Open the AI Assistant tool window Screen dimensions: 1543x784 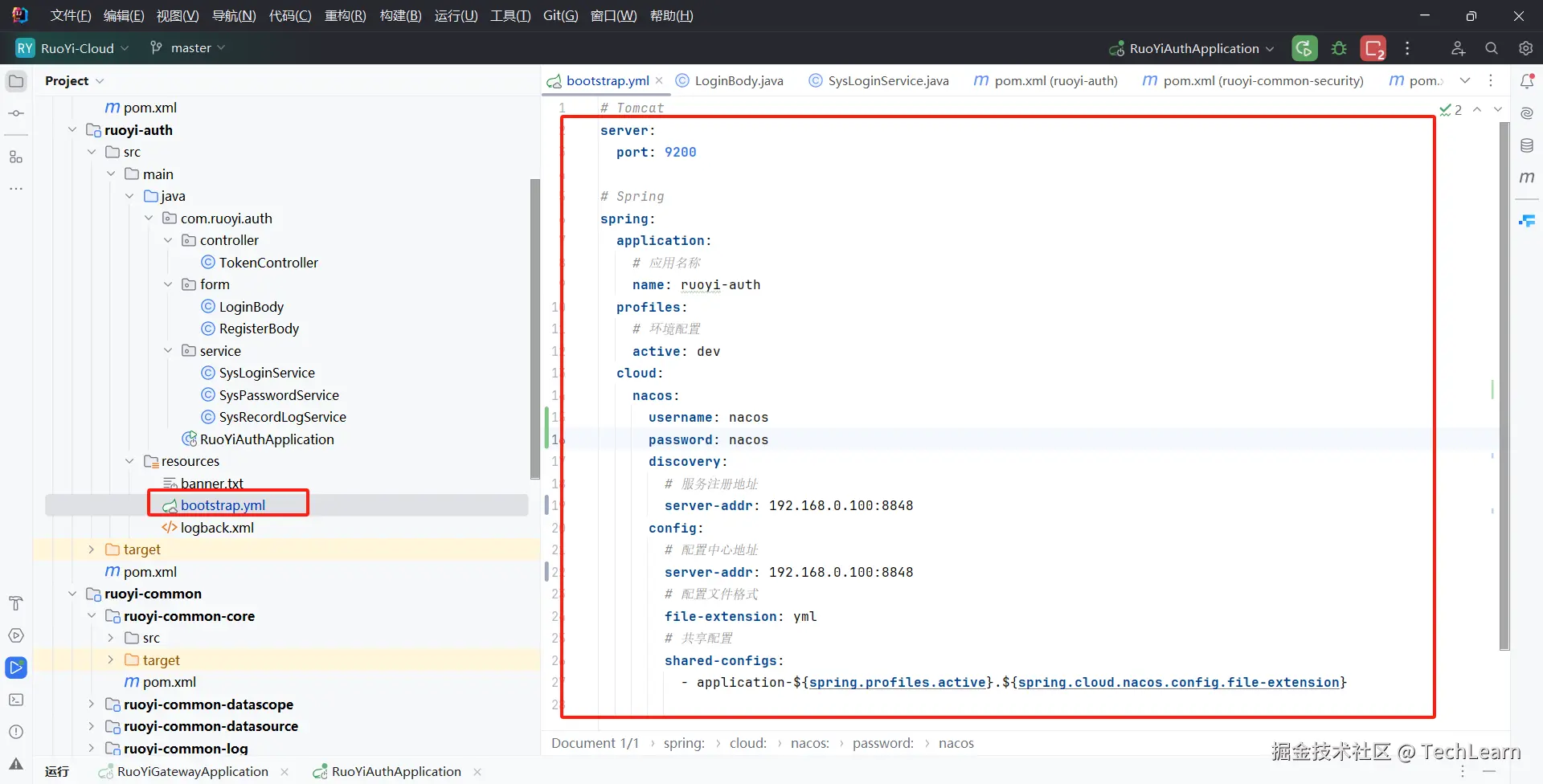pos(1527,113)
